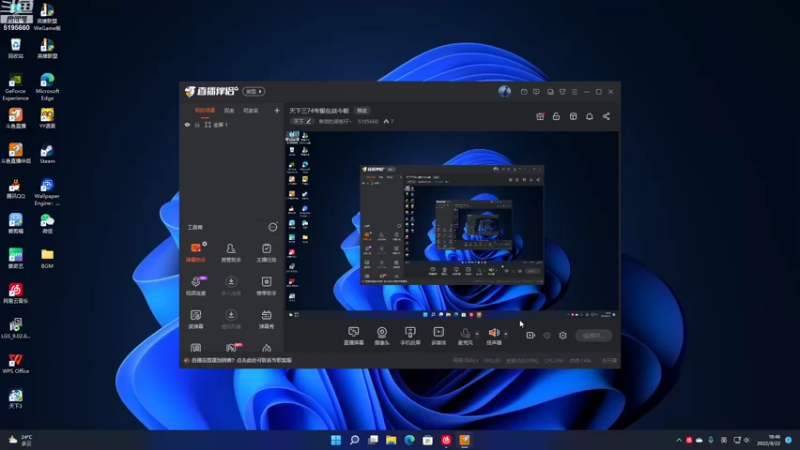The width and height of the screenshot is (800, 450).
Task: Add a 手机投屏 phone cast source
Action: [410, 336]
